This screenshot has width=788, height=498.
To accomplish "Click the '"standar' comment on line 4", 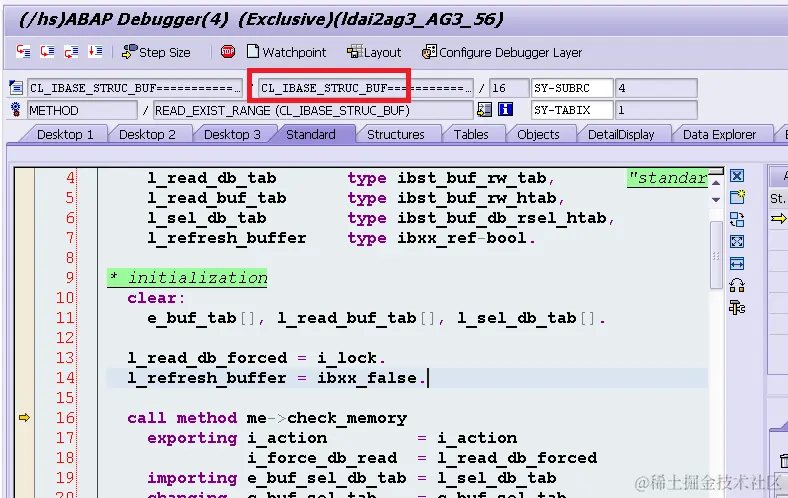I will tap(667, 178).
